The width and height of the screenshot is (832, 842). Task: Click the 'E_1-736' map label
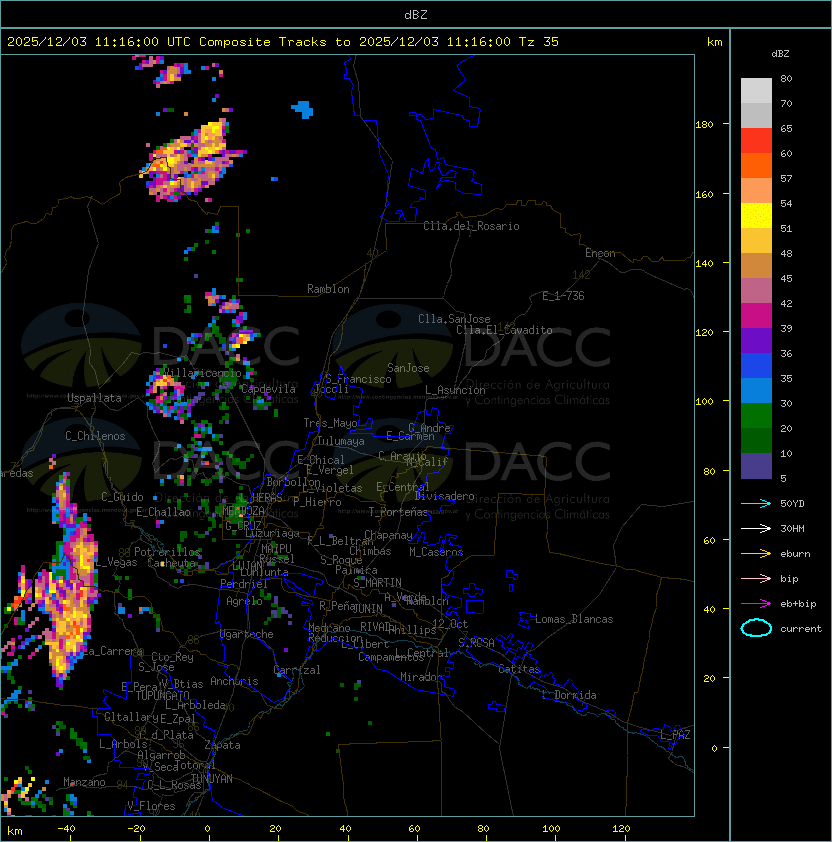click(x=563, y=296)
